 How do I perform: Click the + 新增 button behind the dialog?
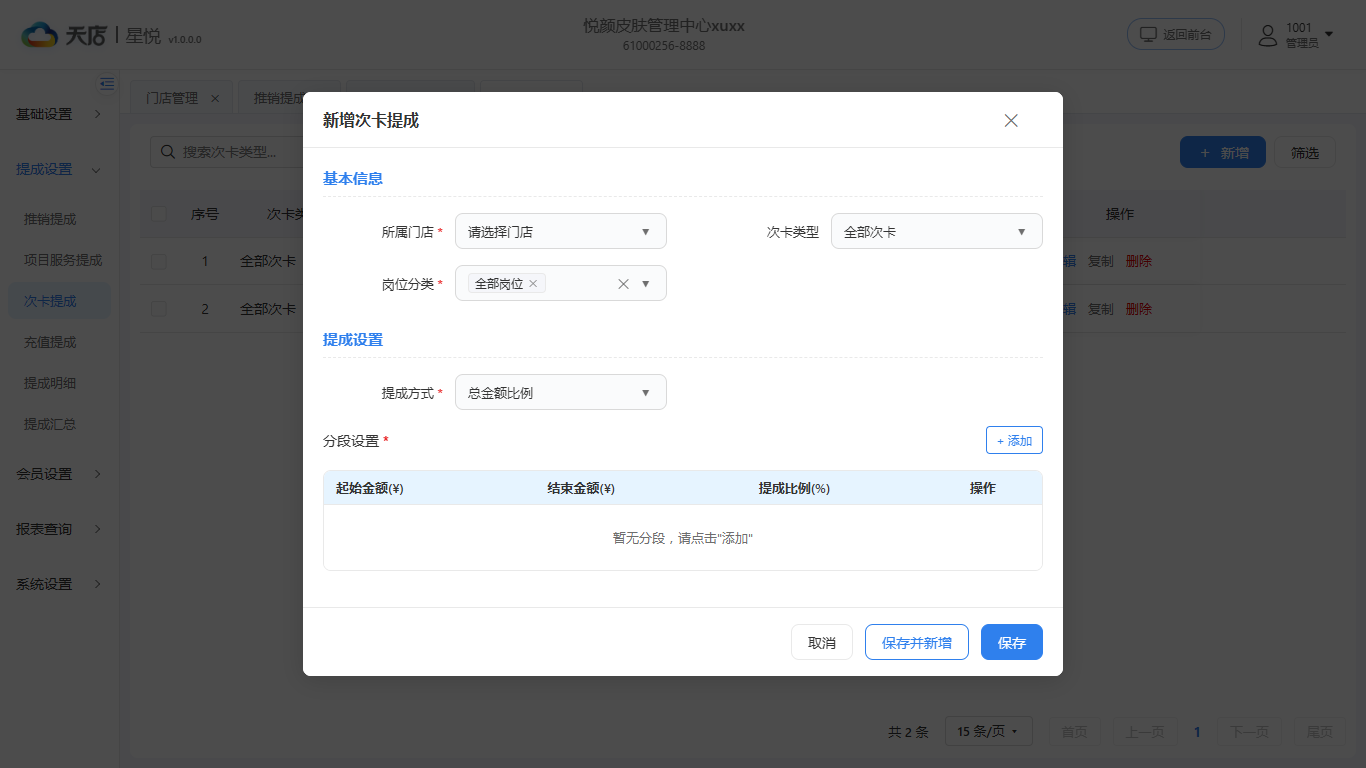(x=1223, y=152)
